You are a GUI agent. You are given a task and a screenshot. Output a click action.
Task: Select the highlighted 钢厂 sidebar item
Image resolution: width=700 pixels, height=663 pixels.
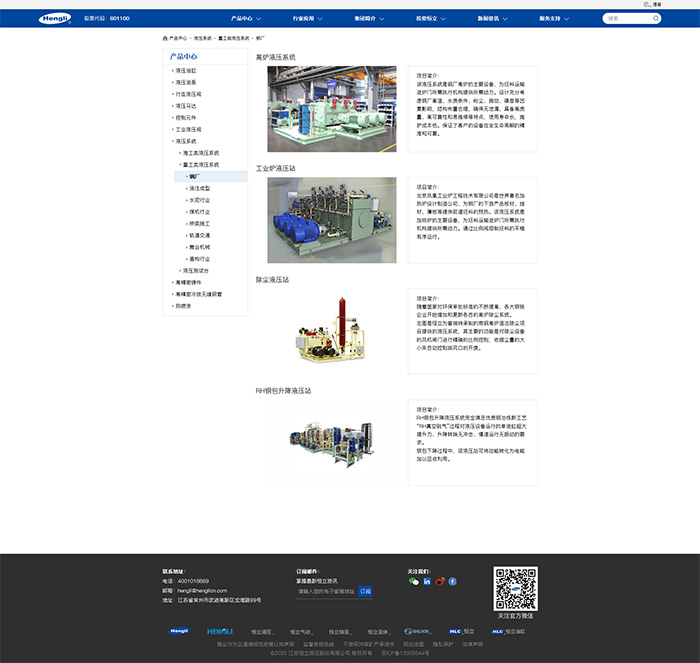tap(211, 176)
